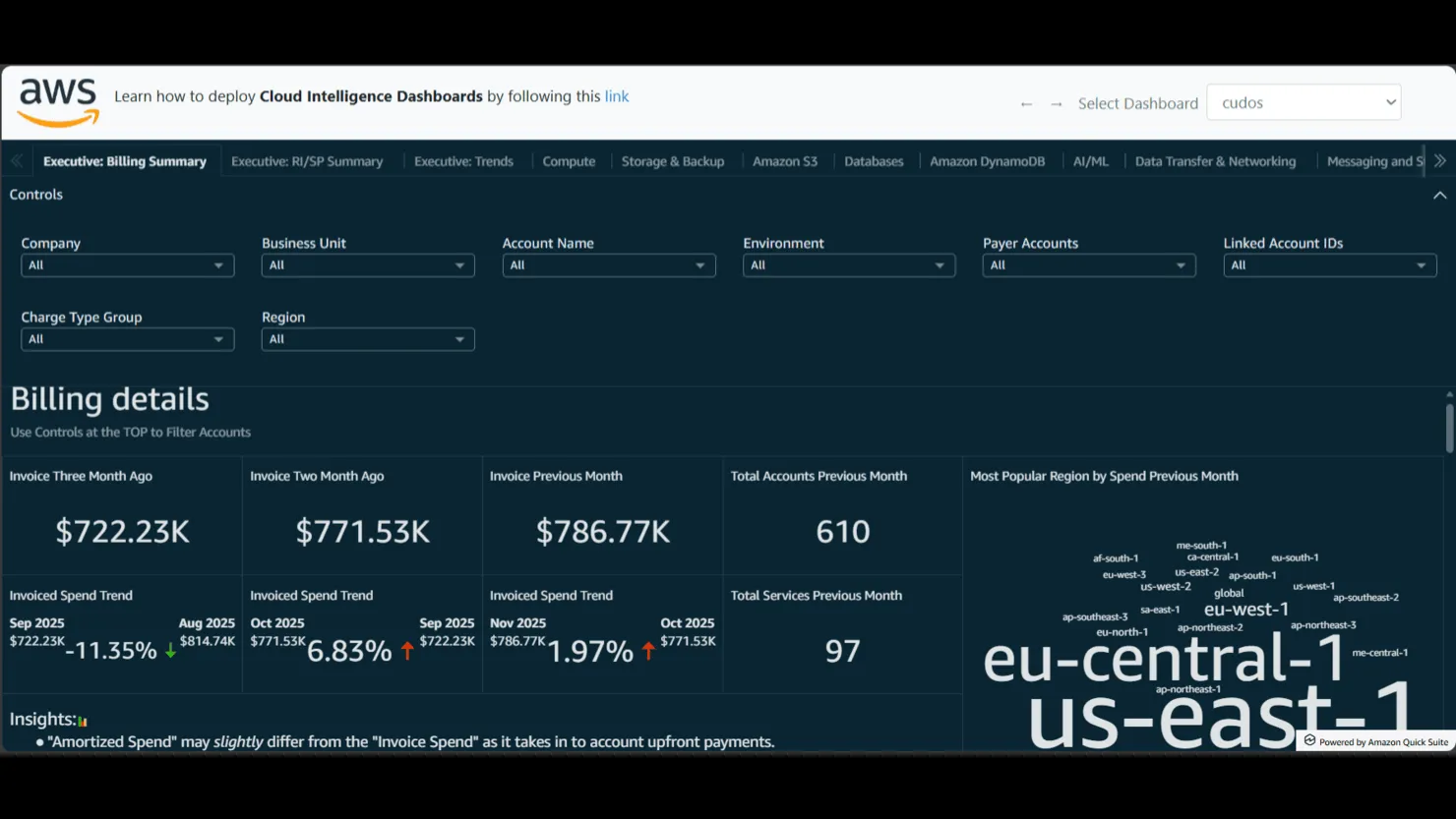Open the Company filter dropdown

(127, 265)
